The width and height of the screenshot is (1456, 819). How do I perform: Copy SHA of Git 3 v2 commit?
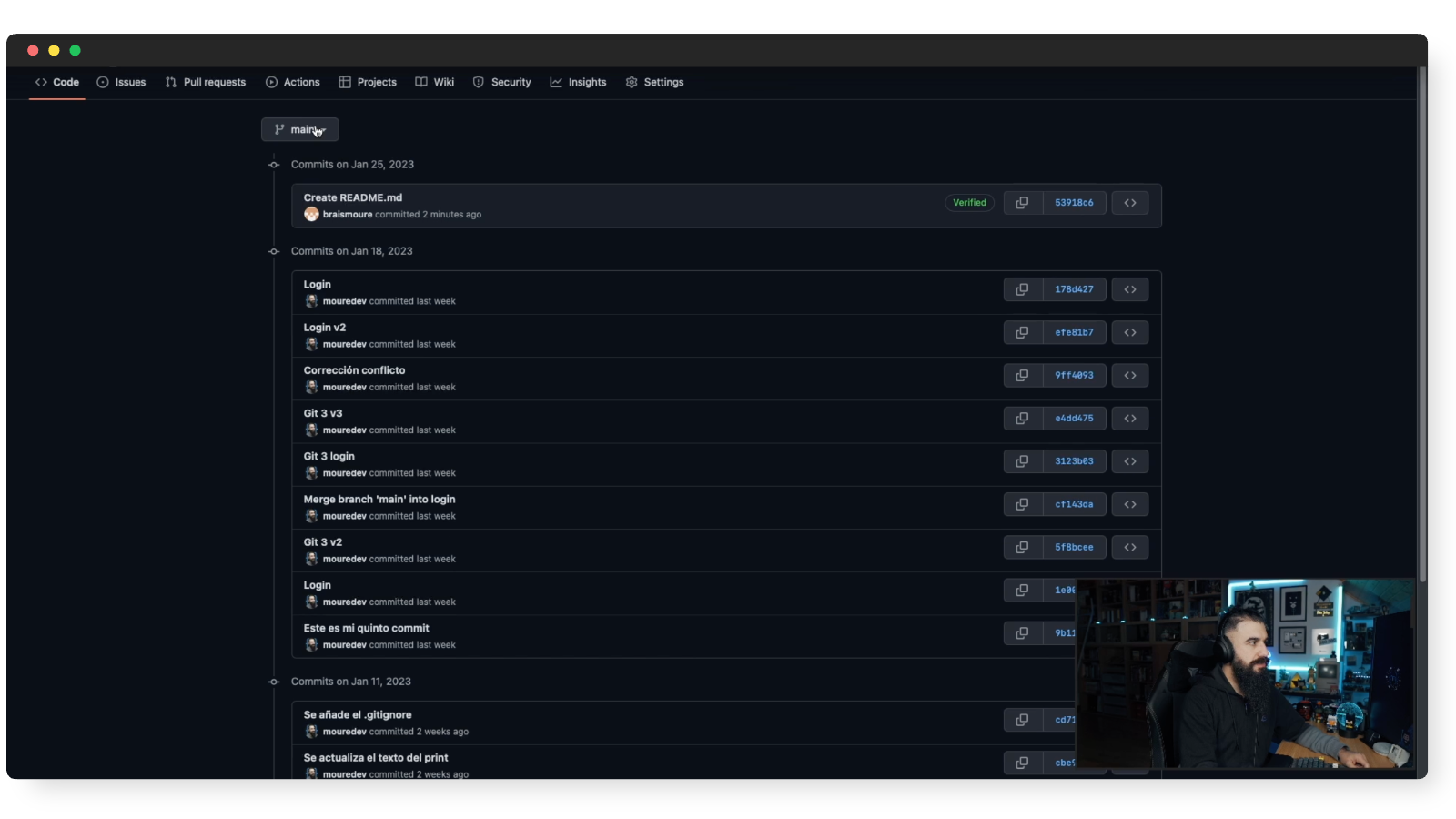coord(1022,547)
